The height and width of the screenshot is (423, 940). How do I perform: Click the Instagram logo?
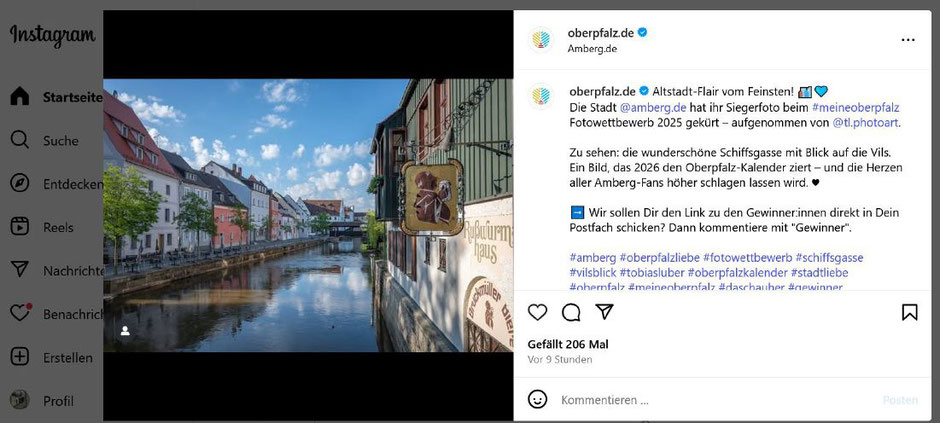coord(52,35)
